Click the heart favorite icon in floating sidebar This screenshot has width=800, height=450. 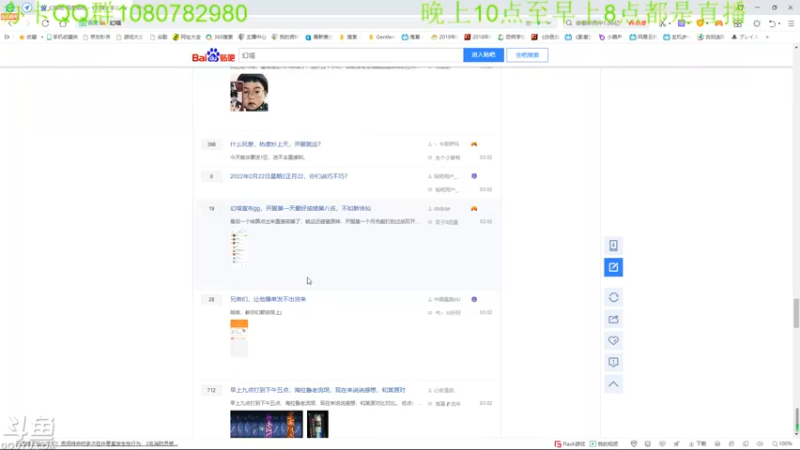tap(613, 341)
